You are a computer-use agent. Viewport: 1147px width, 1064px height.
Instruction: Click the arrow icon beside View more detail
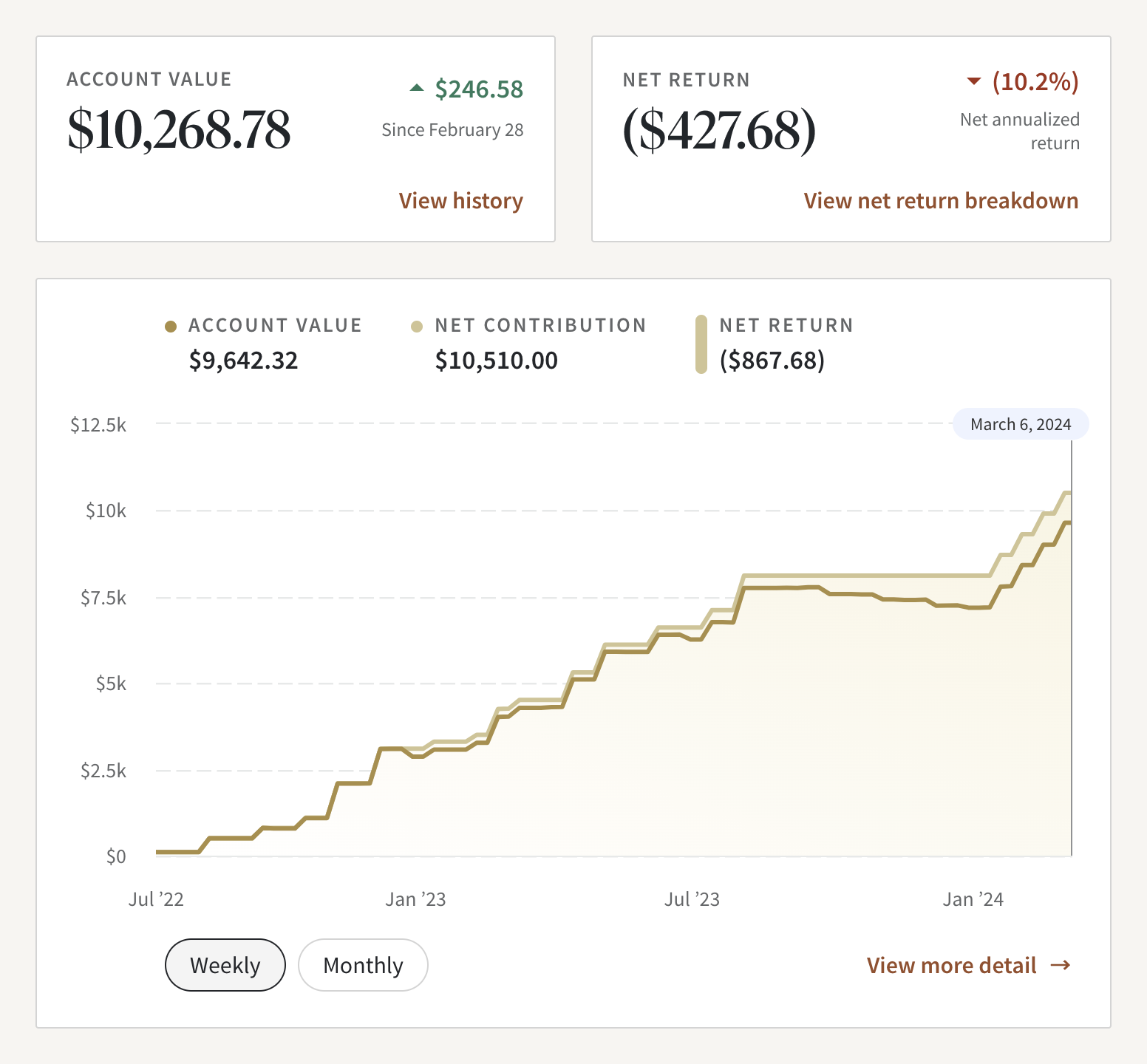pos(1061,966)
